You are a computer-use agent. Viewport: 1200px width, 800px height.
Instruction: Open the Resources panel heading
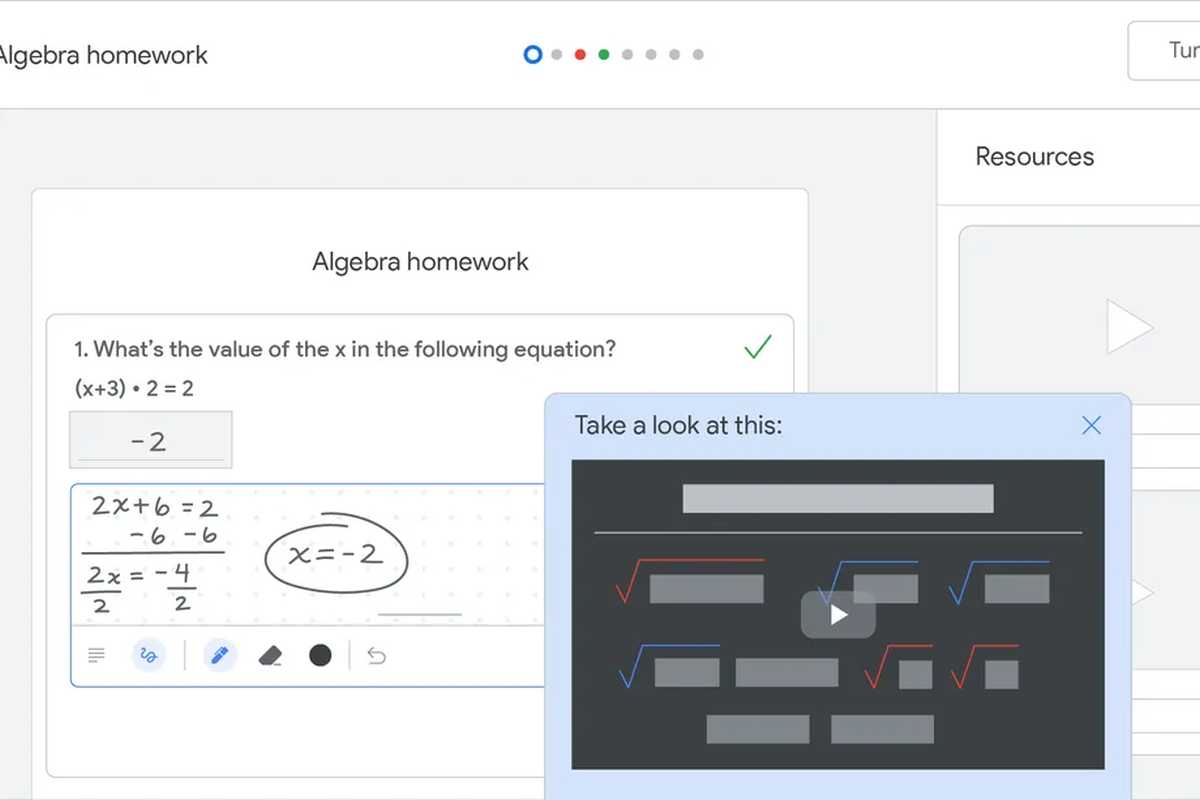click(1034, 157)
